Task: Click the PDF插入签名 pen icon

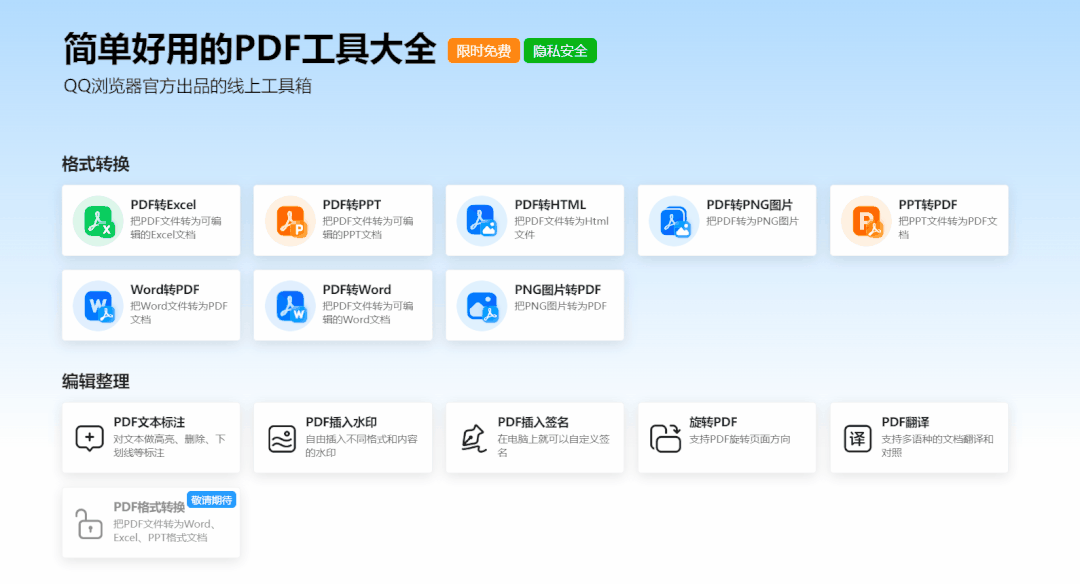Action: (474, 438)
